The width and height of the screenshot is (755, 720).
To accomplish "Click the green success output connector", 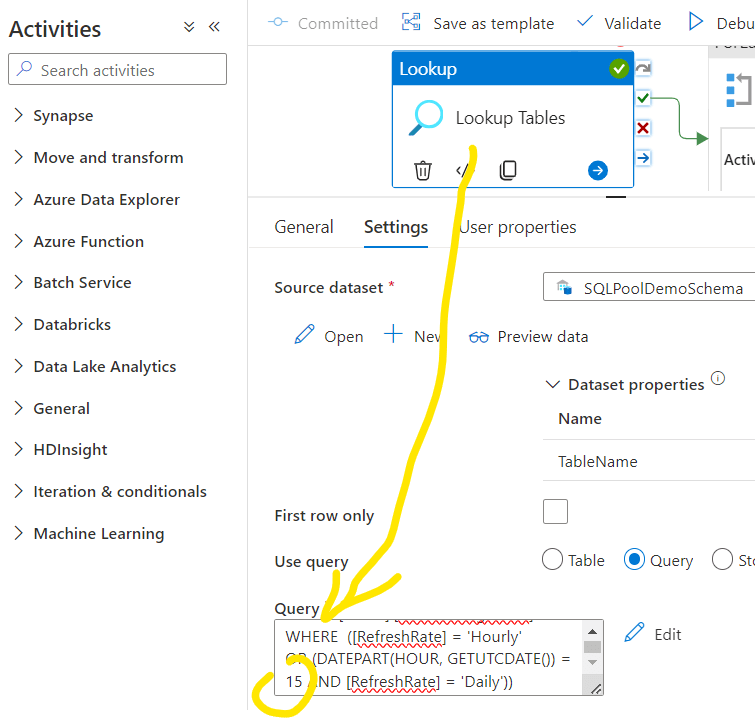I will click(x=643, y=98).
